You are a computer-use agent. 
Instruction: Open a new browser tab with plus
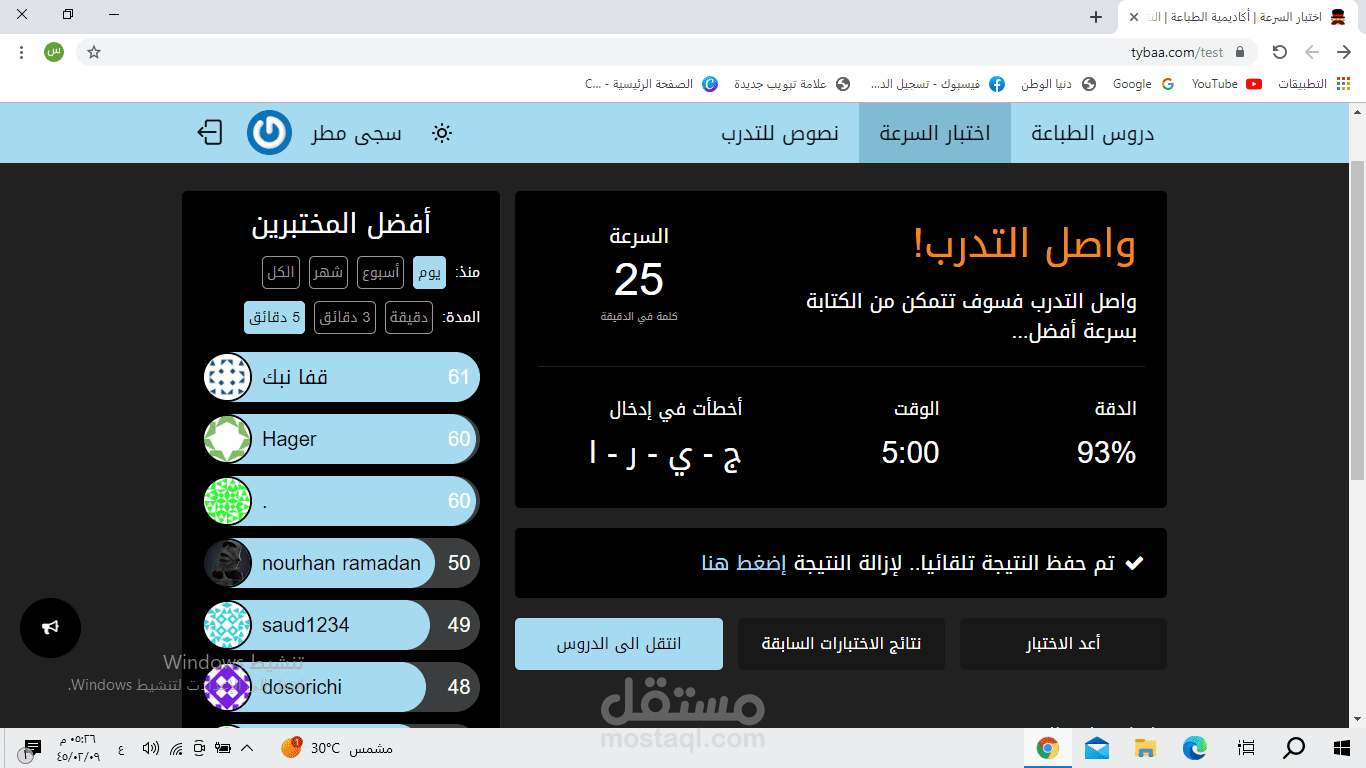click(x=1096, y=17)
